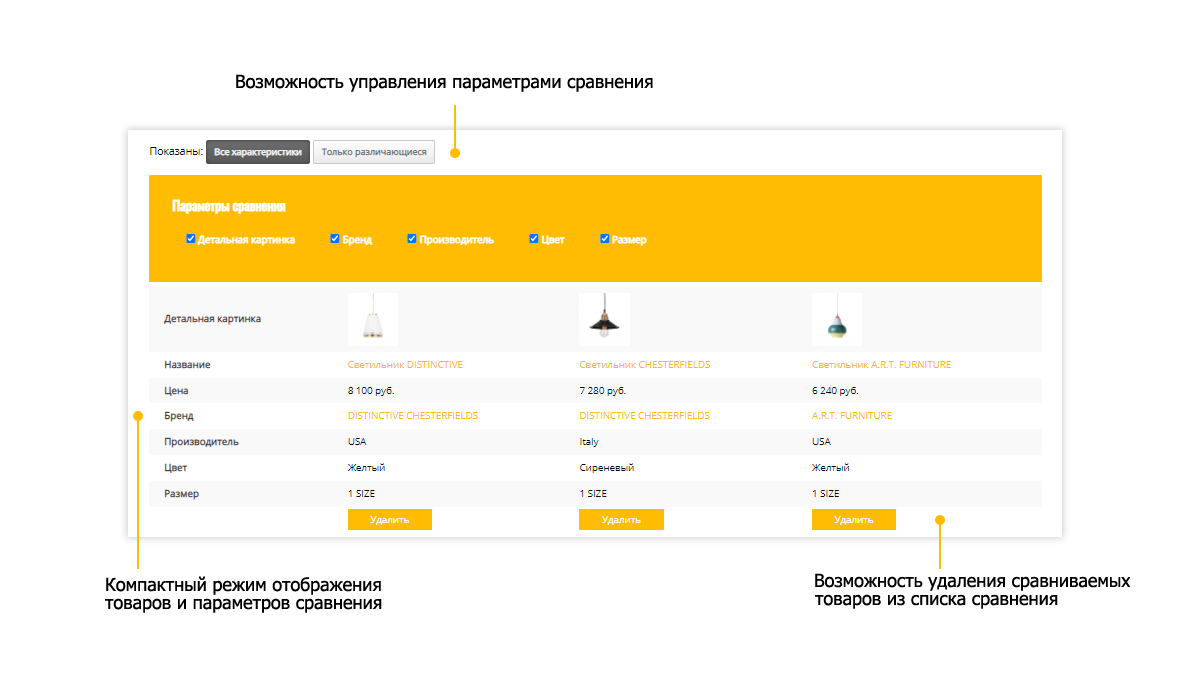Delete the 7 280 руб. product with 'Удалить'
The width and height of the screenshot is (1200, 700).
click(621, 519)
